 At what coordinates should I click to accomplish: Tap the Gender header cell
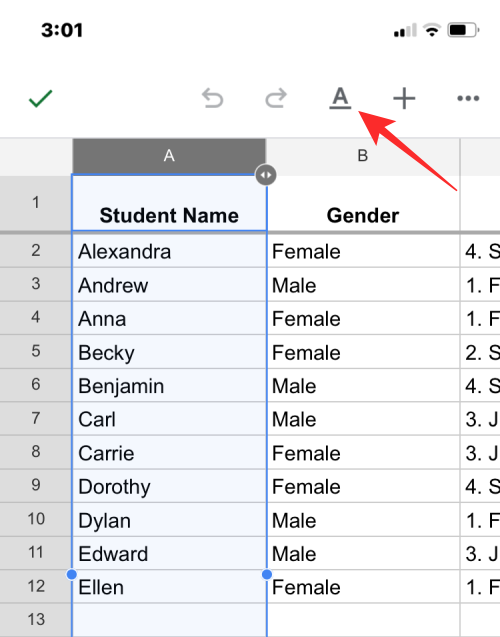point(363,203)
